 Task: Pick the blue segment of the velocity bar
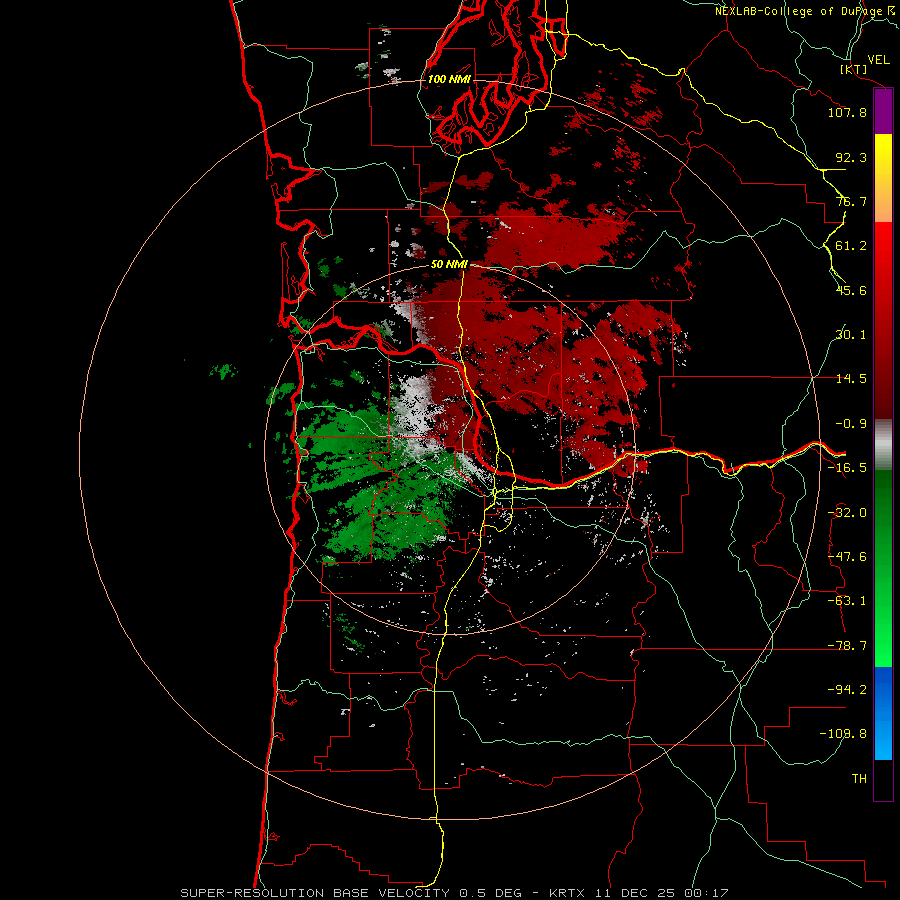tap(883, 713)
